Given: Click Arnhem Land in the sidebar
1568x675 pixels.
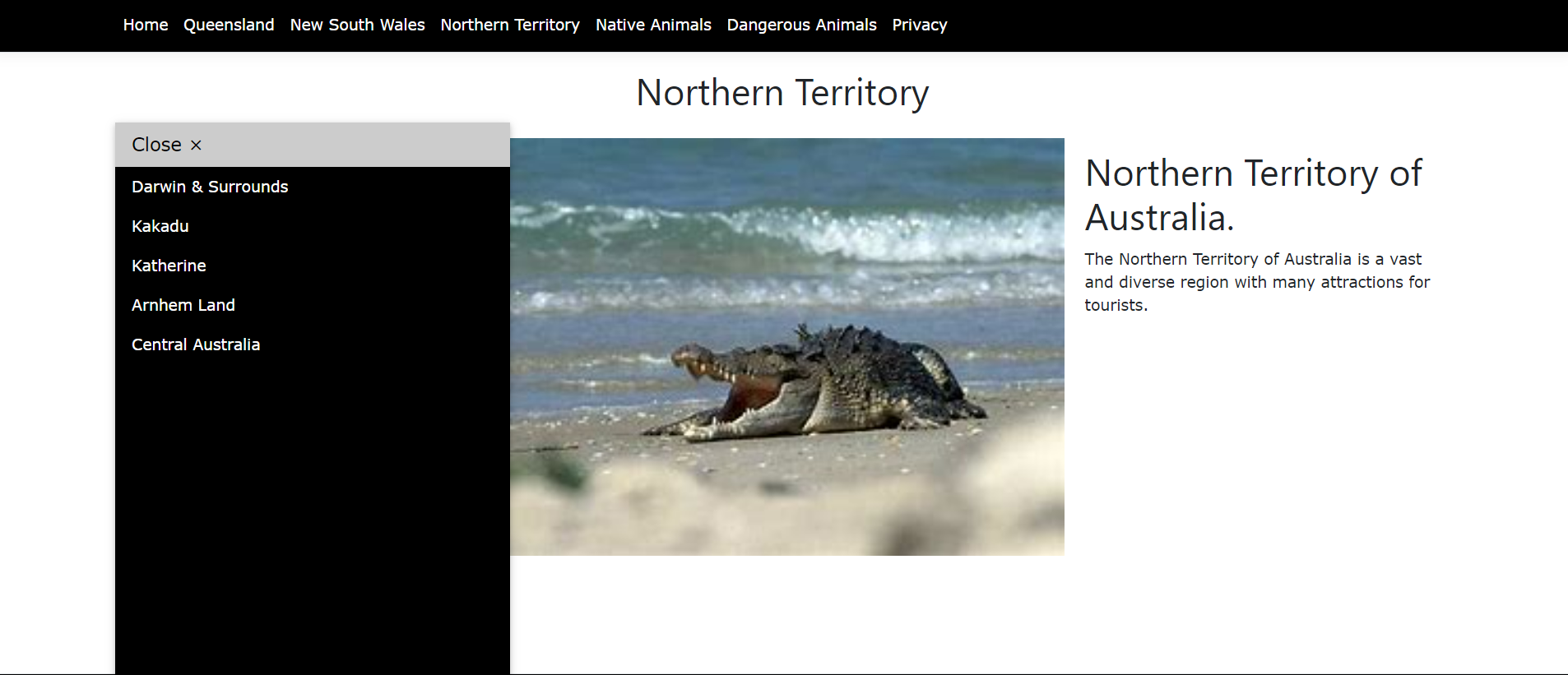Looking at the screenshot, I should point(183,306).
